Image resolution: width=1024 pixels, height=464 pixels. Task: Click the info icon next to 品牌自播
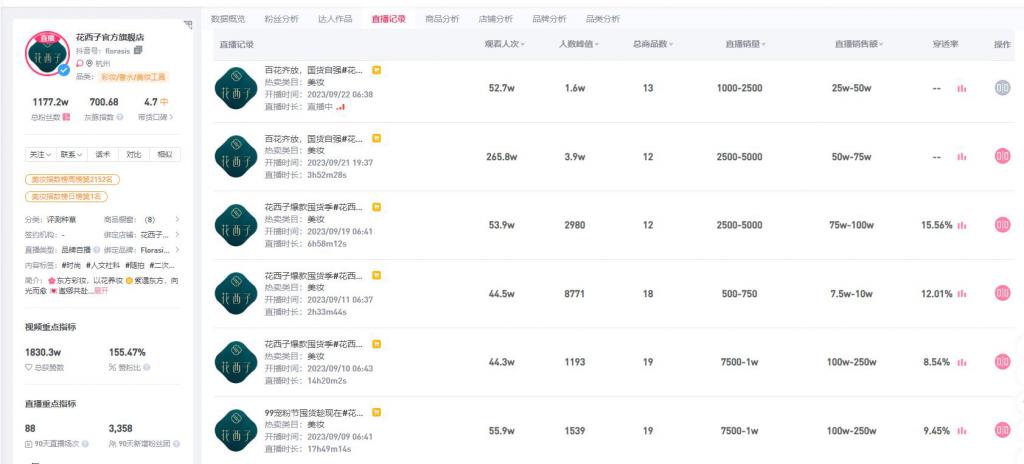[x=97, y=250]
